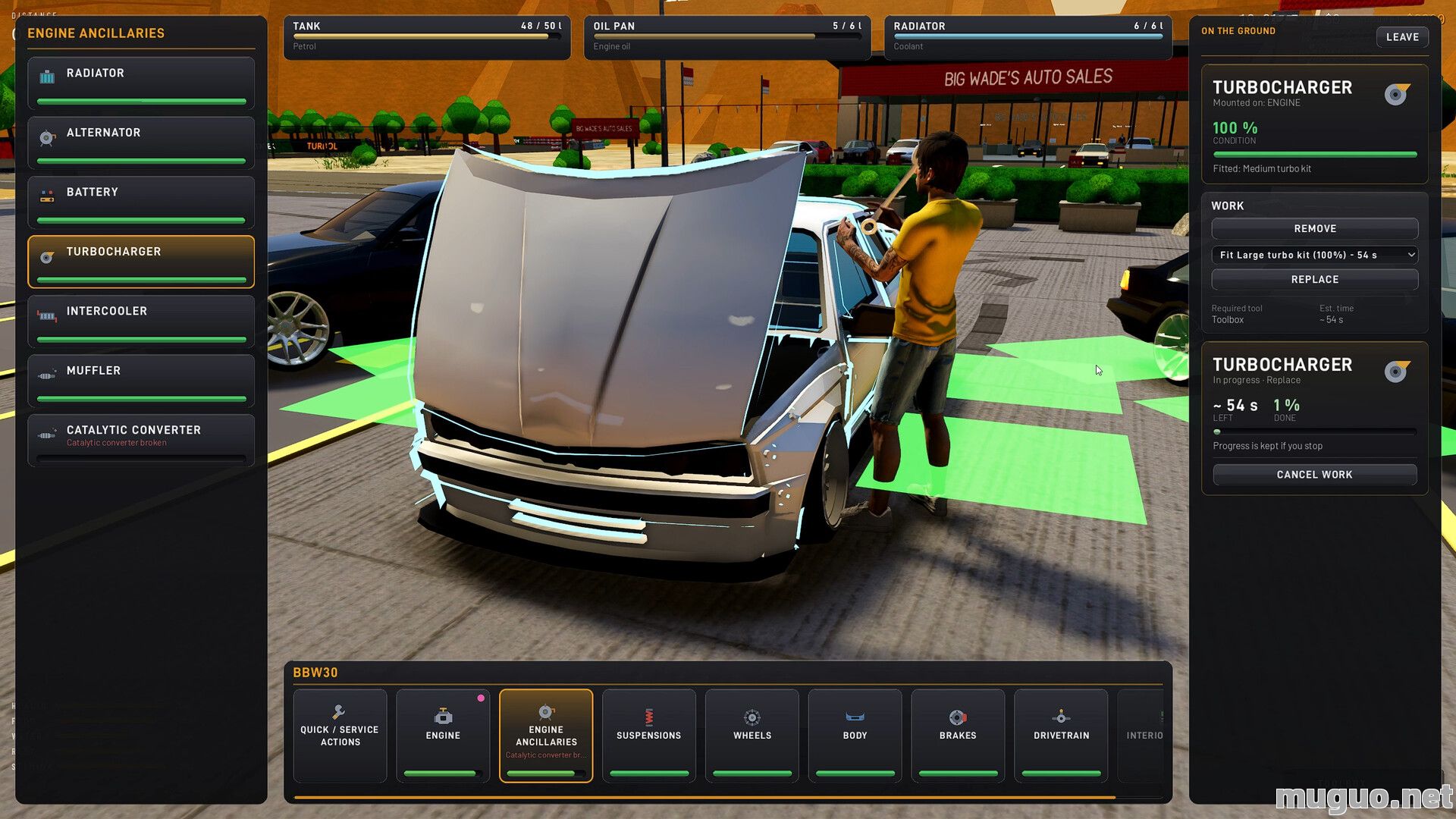Select Alternator in ancillaries list
The width and height of the screenshot is (1456, 819).
[141, 143]
